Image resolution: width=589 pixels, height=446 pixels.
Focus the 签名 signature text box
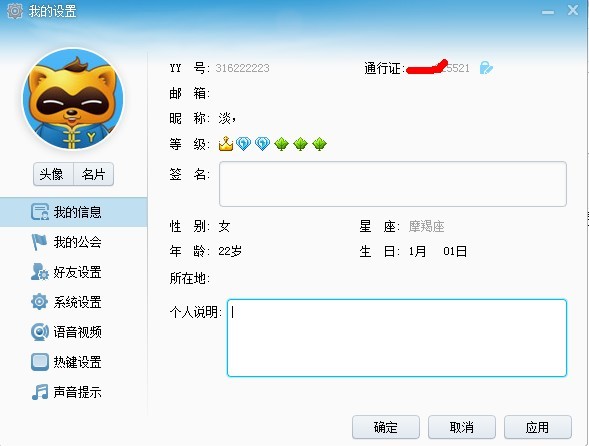[393, 184]
